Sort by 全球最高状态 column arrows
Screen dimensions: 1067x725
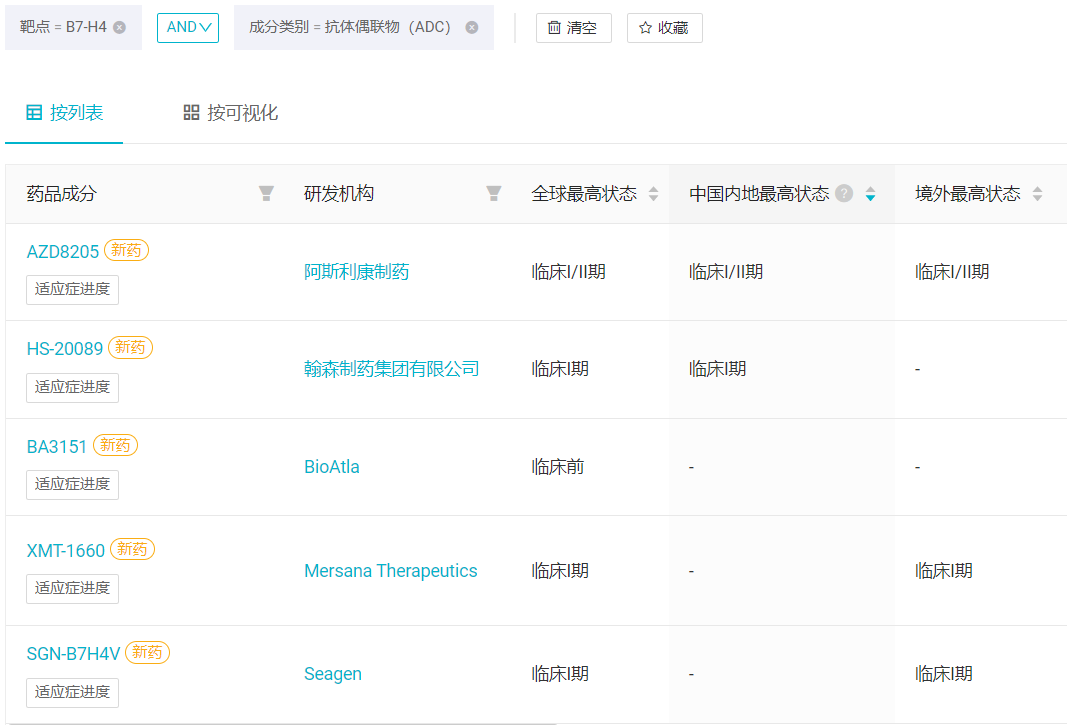click(x=653, y=194)
